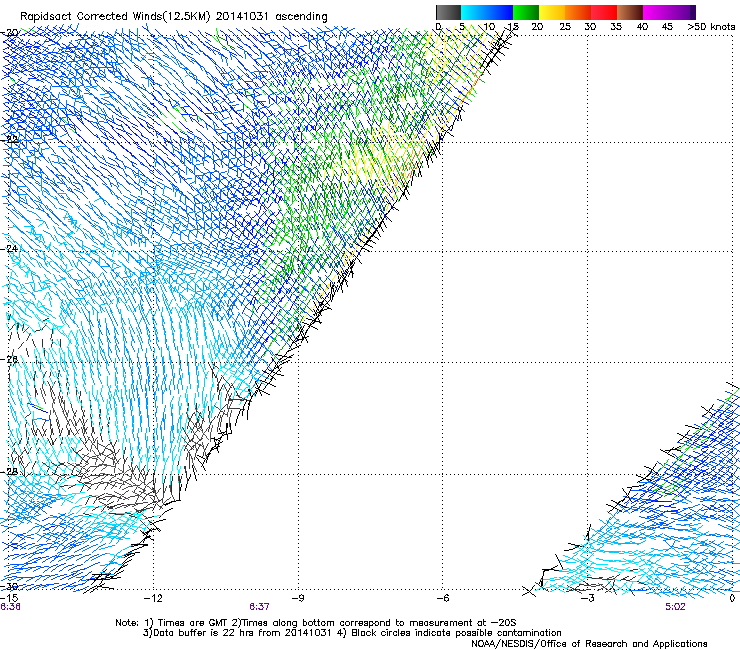740x650 pixels.
Task: Click the date '20141031' in the title
Action: pos(242,17)
